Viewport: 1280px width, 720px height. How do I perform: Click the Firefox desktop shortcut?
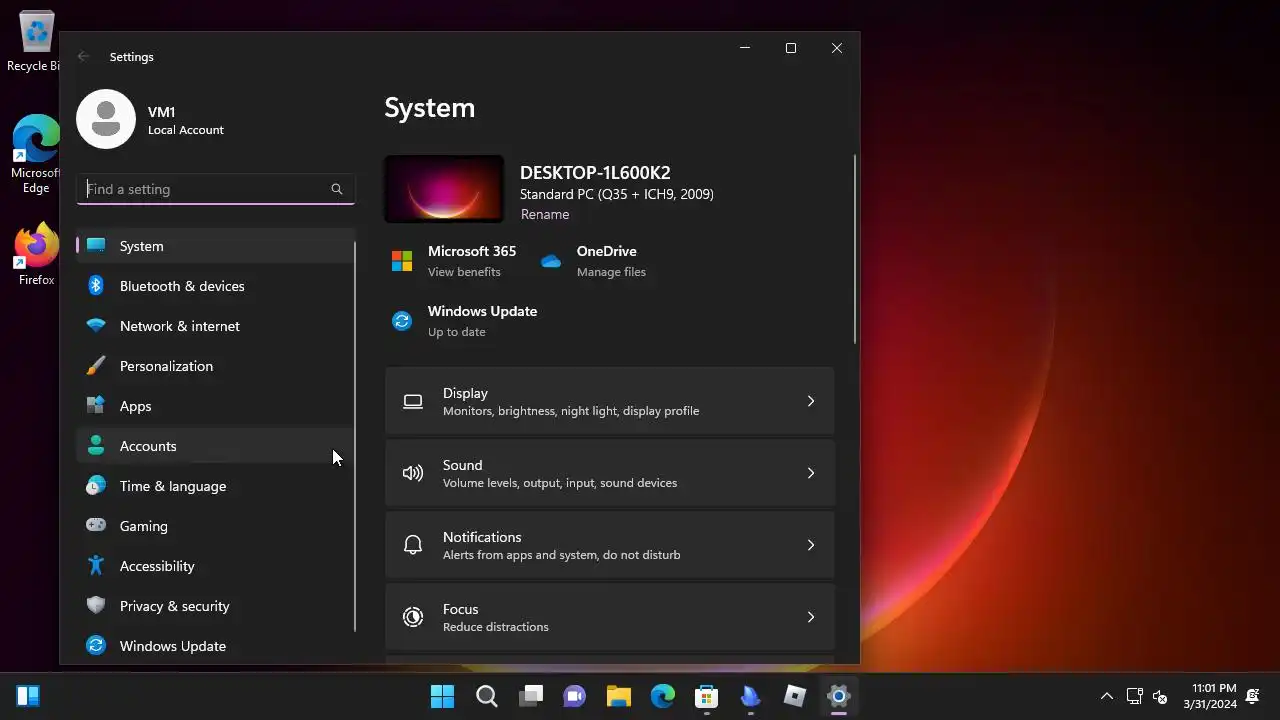(36, 254)
